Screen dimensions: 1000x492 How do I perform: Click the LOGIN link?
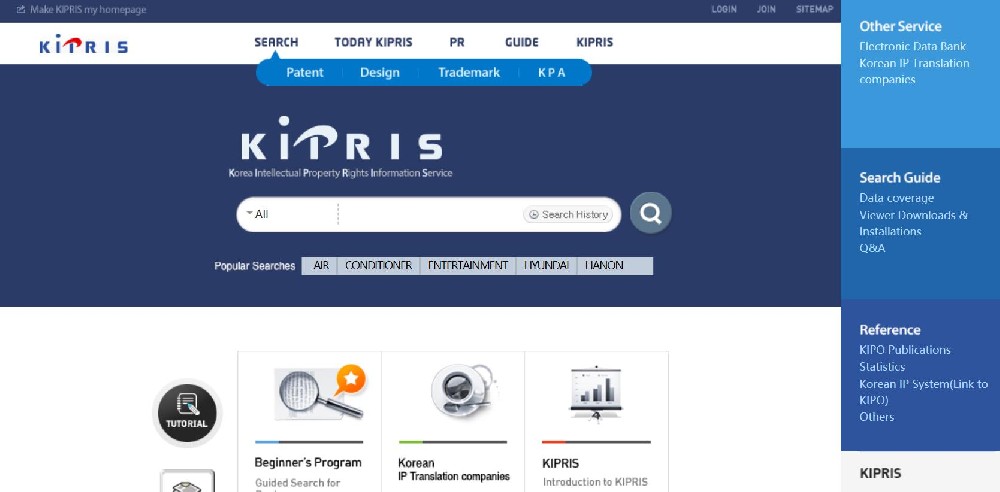[x=724, y=10]
